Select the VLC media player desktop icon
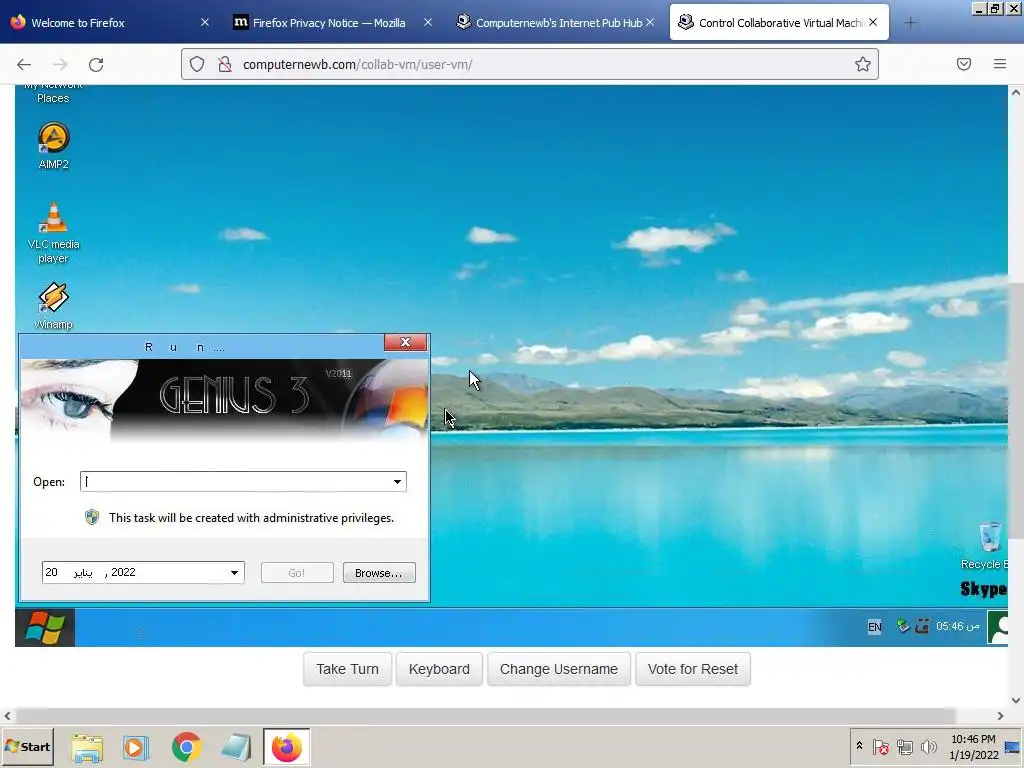 [x=54, y=232]
